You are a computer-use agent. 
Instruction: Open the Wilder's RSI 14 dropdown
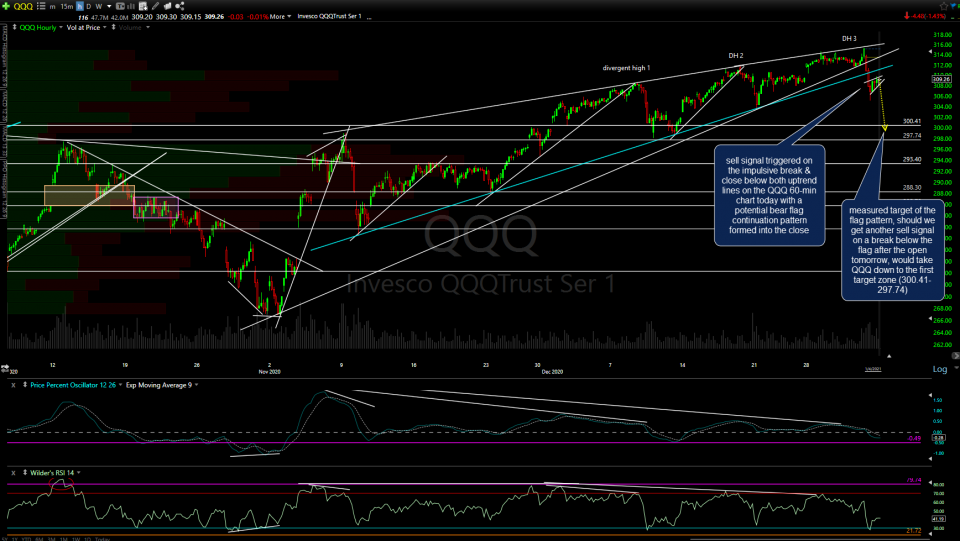pyautogui.click(x=78, y=472)
